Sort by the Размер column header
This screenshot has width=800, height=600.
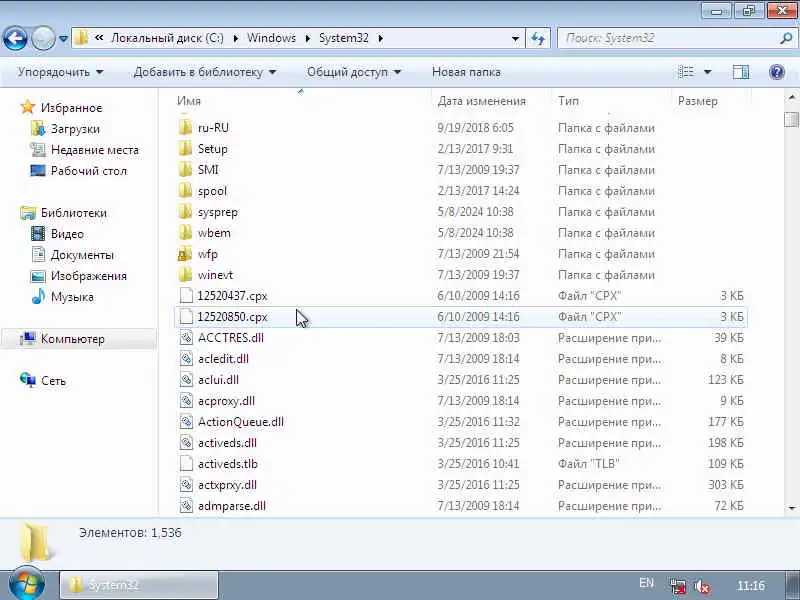click(697, 101)
